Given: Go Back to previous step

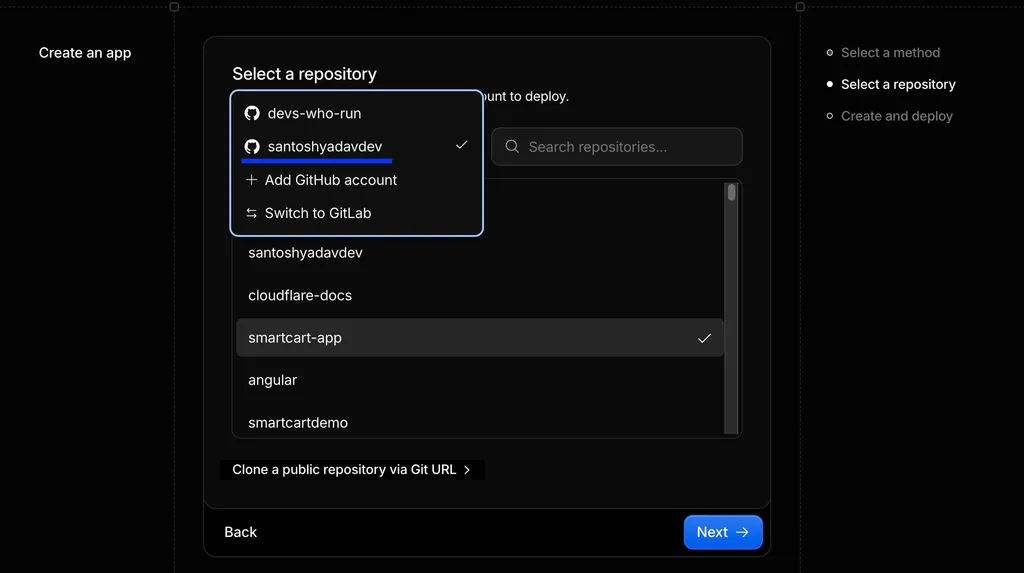Looking at the screenshot, I should pyautogui.click(x=240, y=532).
